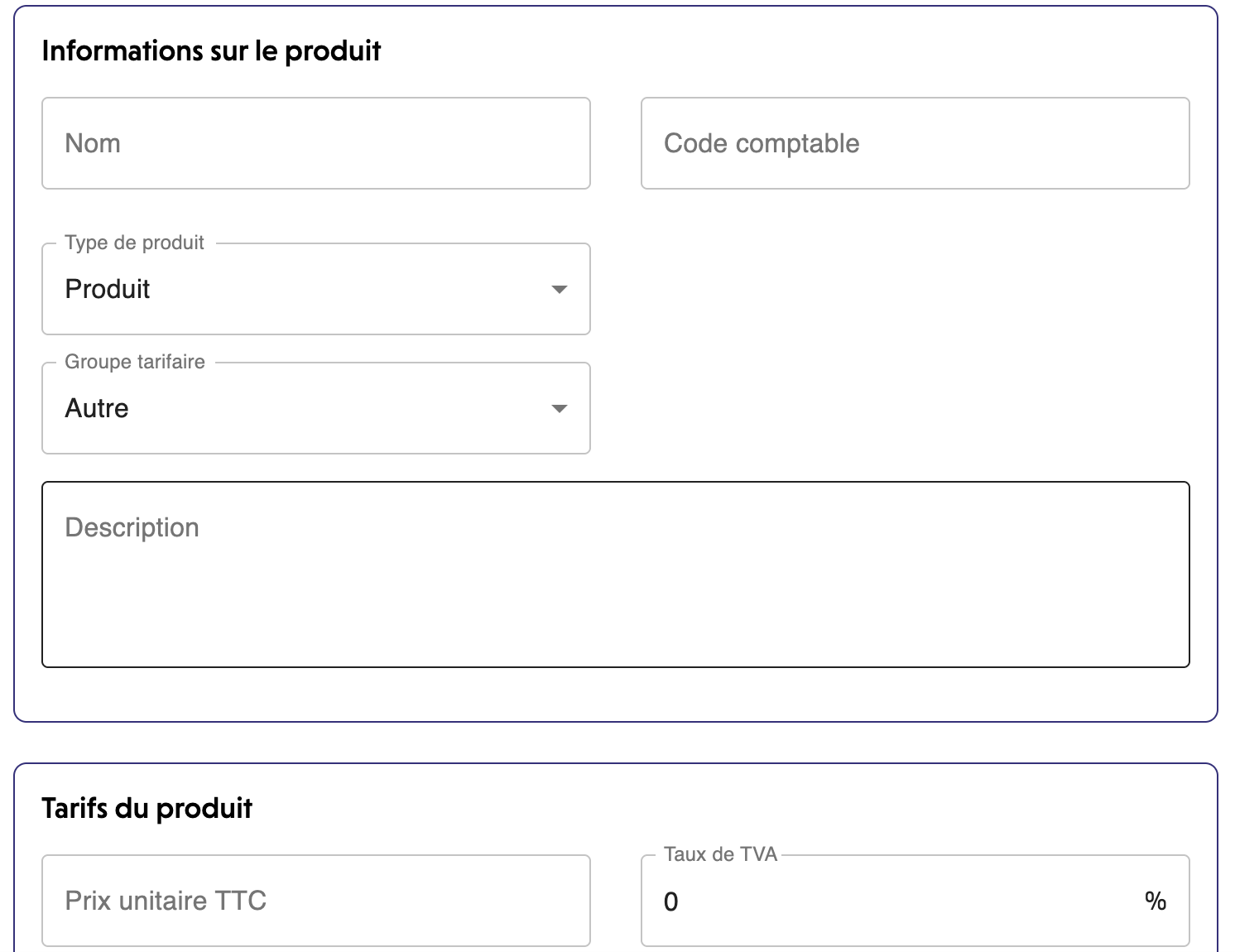Click the Tarifs du produit heading
1235x952 pixels.
coord(147,809)
